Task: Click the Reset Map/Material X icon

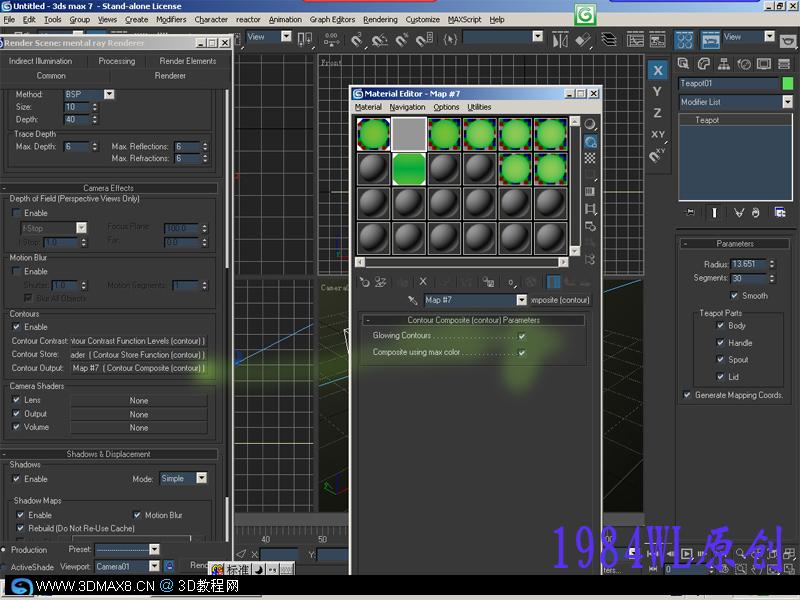Action: point(423,282)
